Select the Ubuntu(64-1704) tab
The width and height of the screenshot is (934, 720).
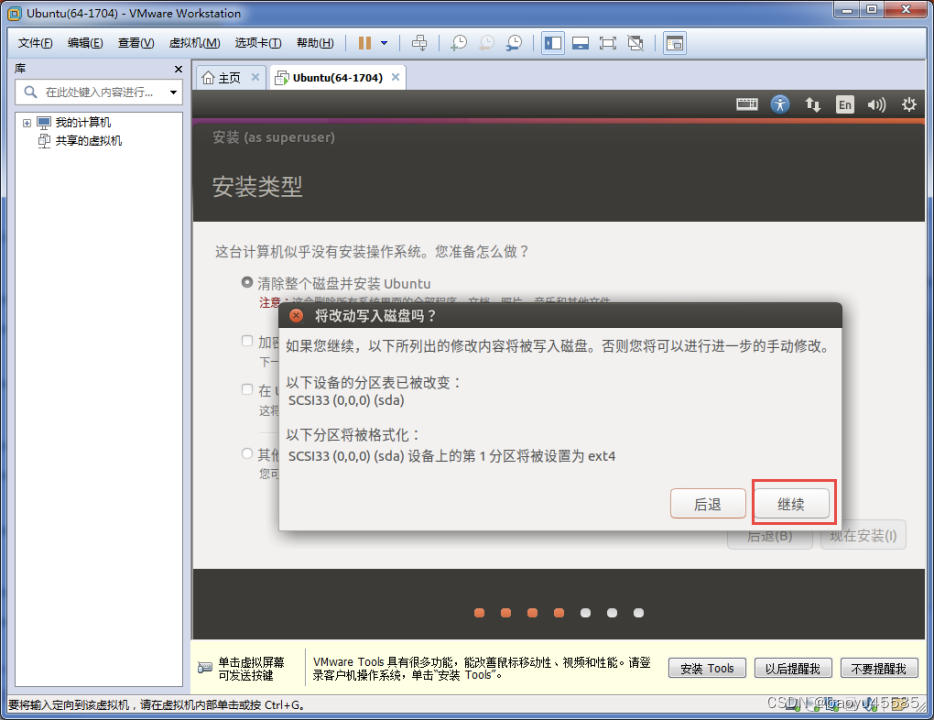click(337, 77)
